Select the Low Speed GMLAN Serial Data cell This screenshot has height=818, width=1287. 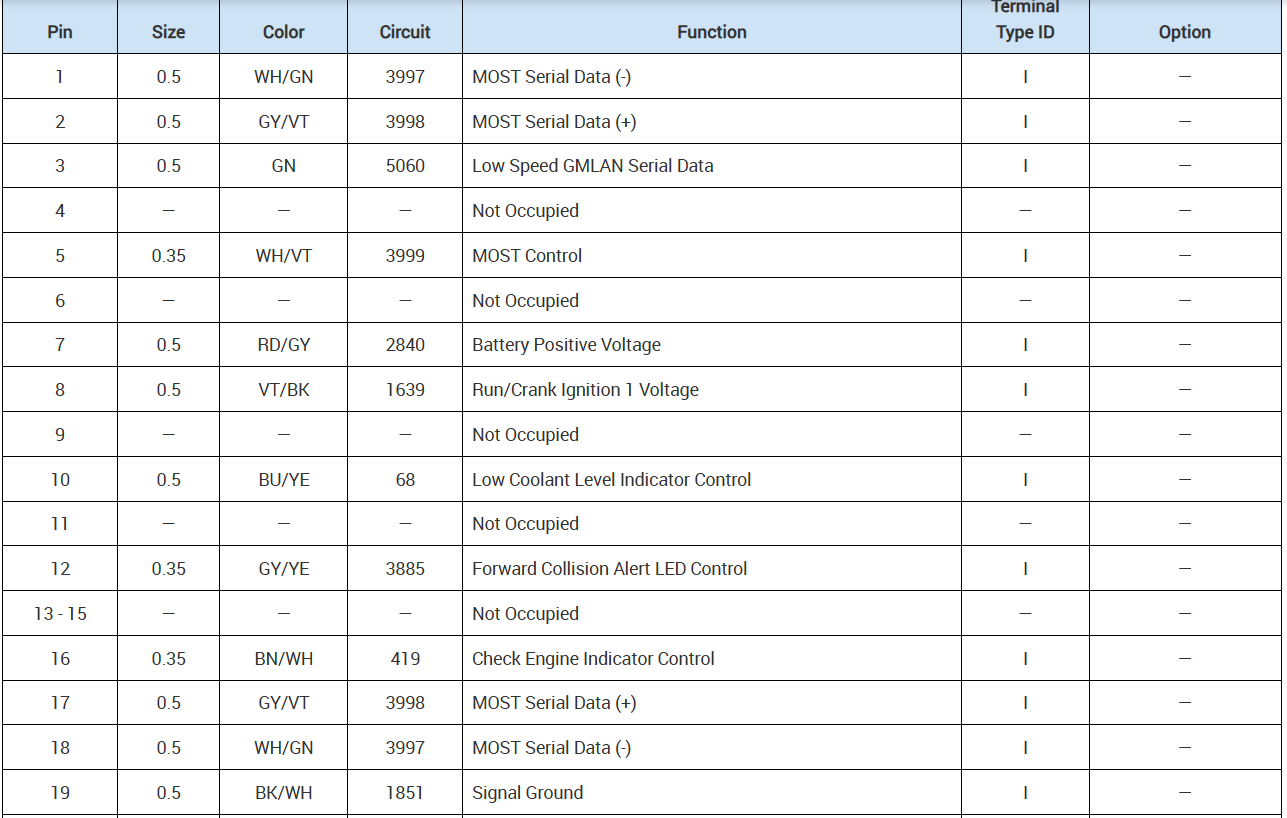tap(593, 166)
